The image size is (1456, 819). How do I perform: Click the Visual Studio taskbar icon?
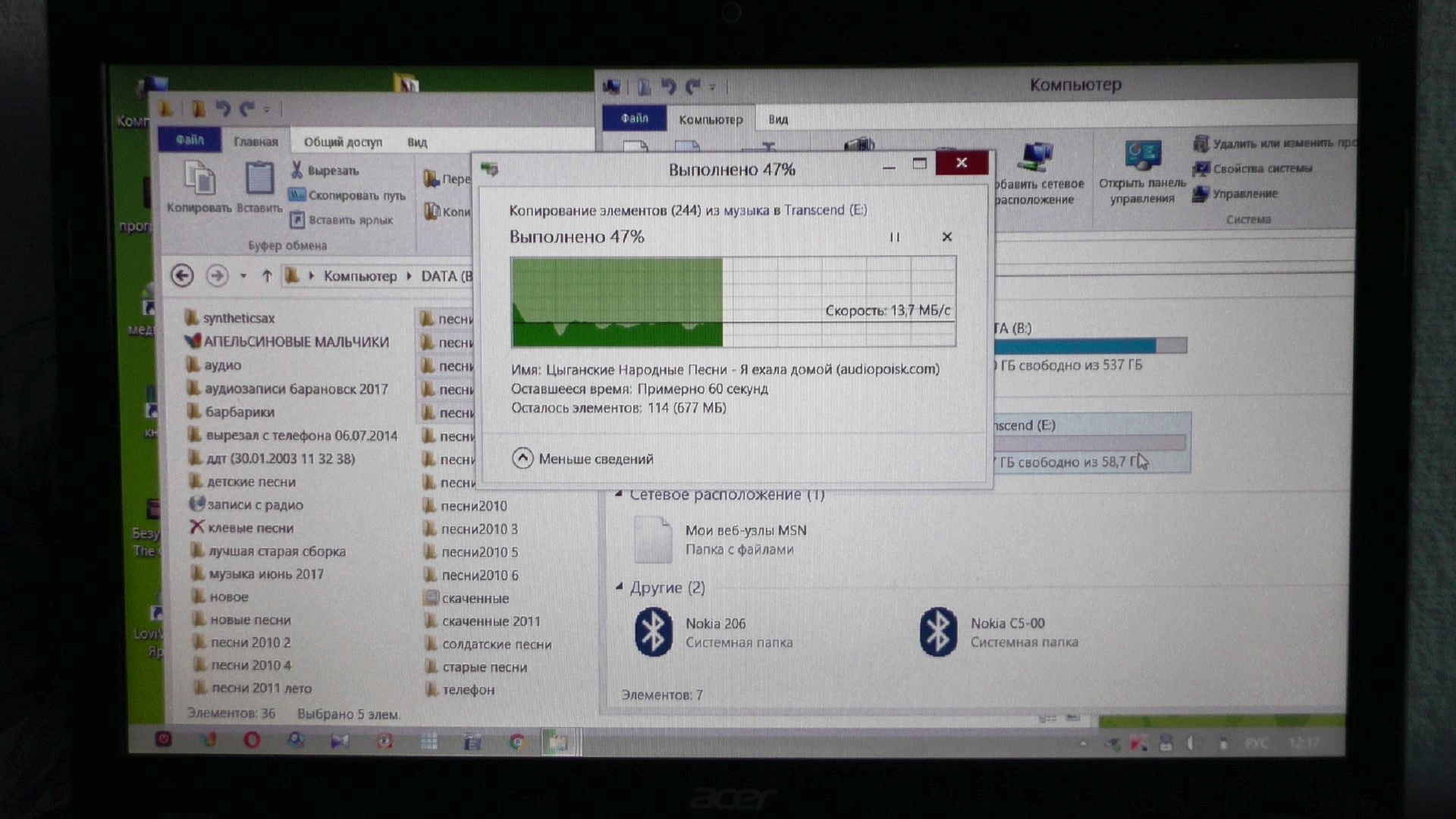tap(340, 741)
